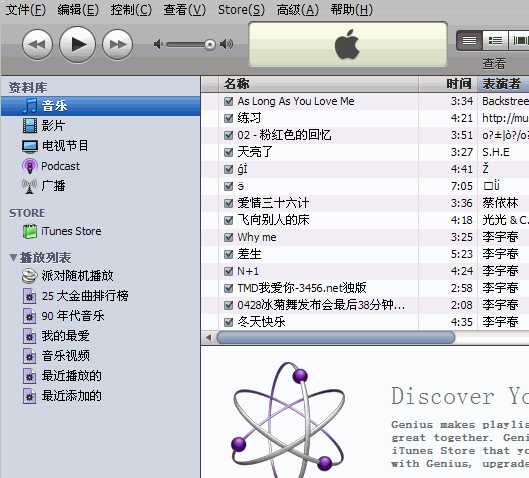Select 音乐 in the library sidebar
The width and height of the screenshot is (529, 478).
tap(101, 106)
